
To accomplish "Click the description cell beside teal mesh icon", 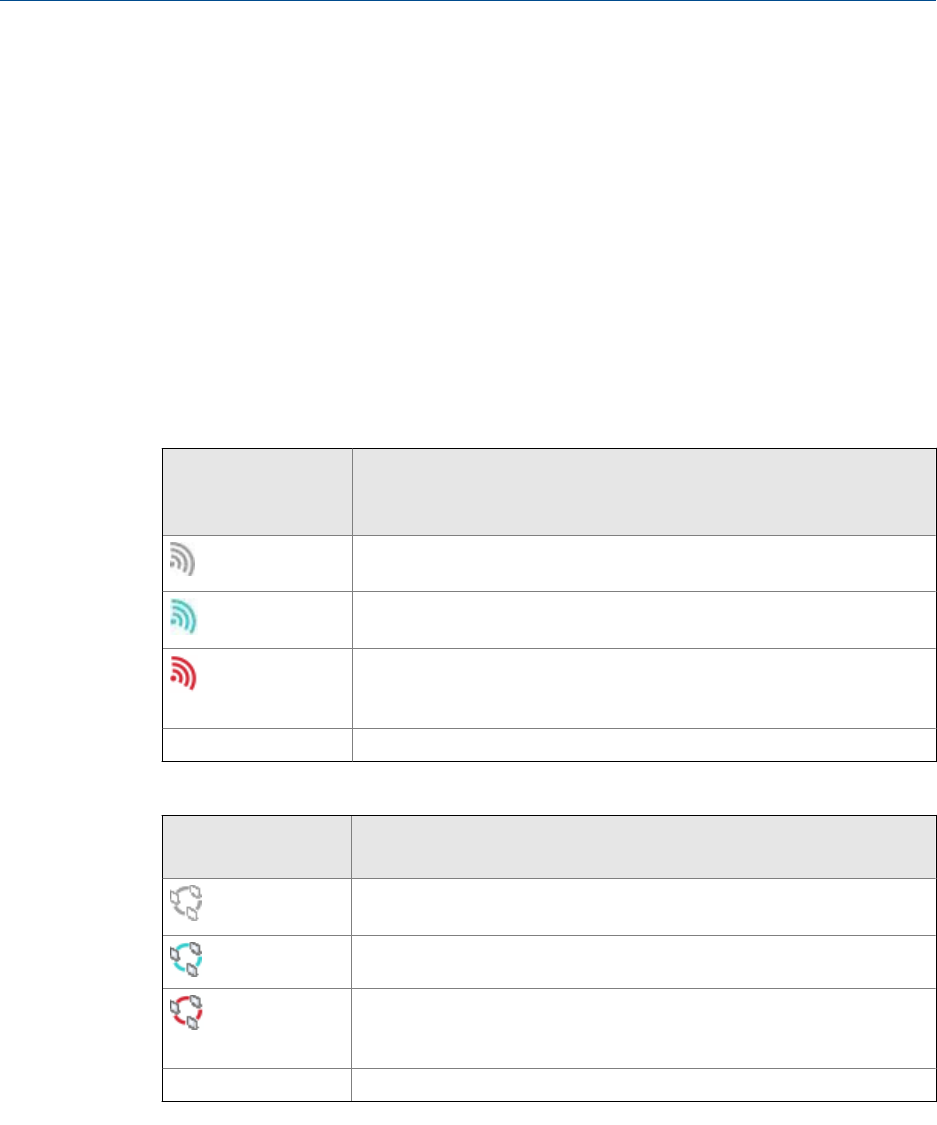I will click(644, 961).
